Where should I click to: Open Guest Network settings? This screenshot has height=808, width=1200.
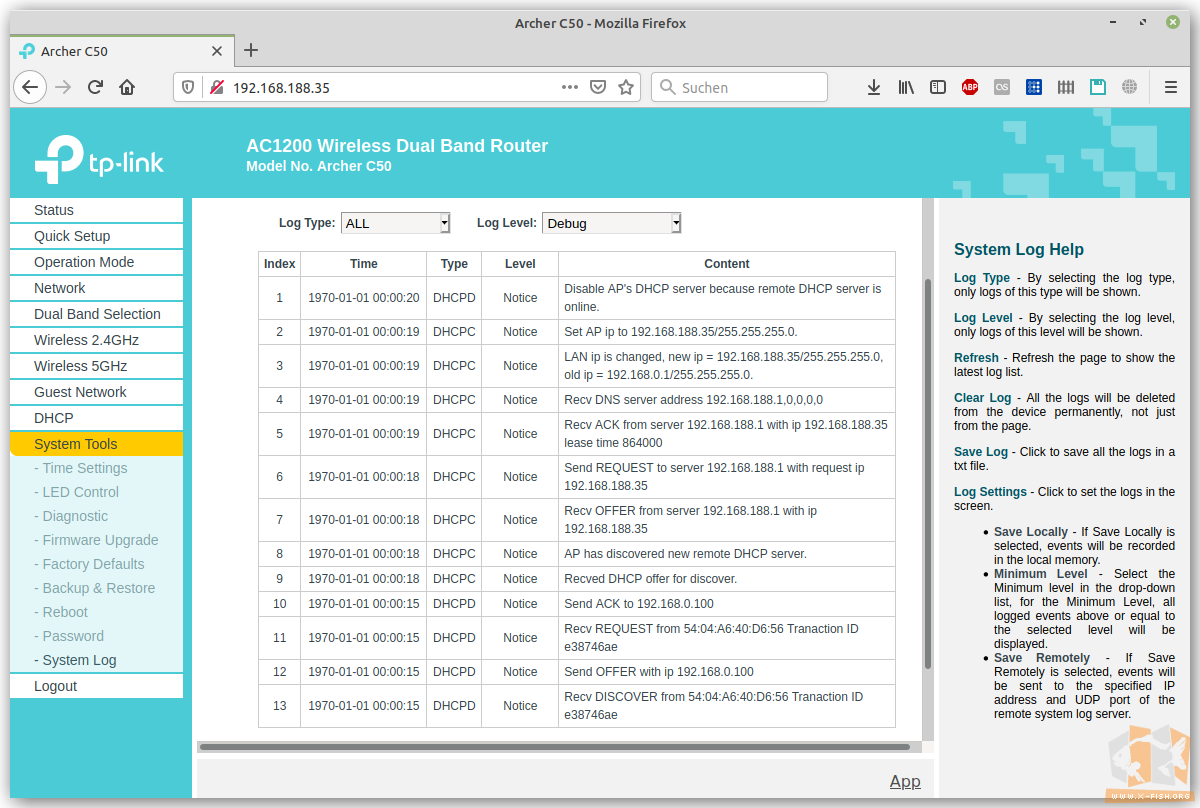coord(96,392)
